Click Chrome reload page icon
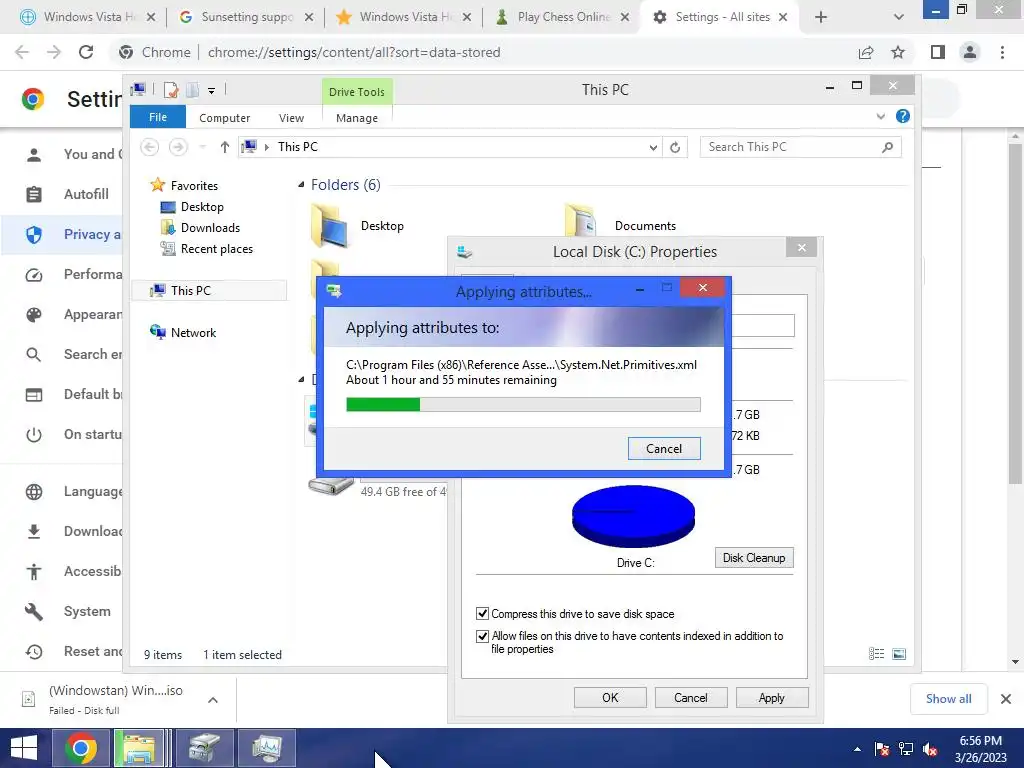1024x768 pixels. [x=86, y=52]
